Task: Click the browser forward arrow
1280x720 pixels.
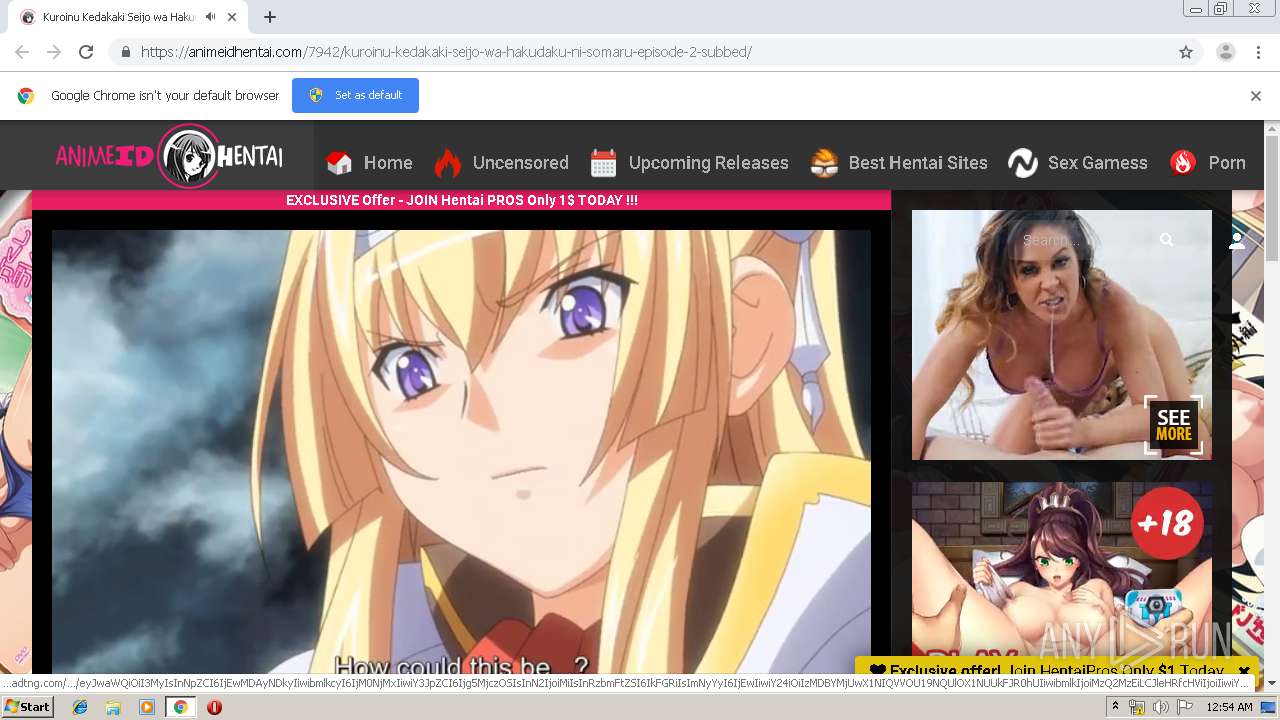Action: (54, 52)
